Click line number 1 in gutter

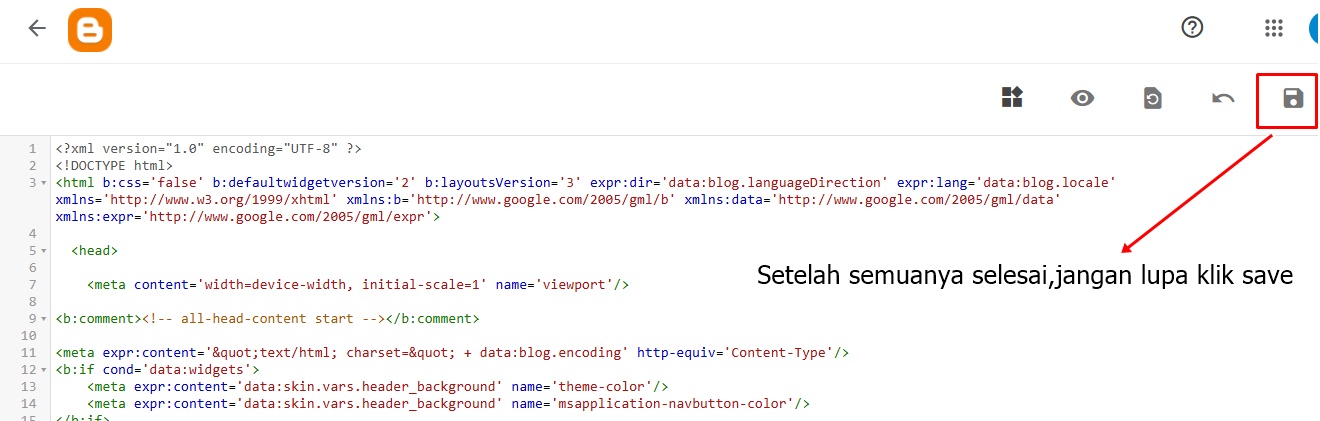pos(33,149)
